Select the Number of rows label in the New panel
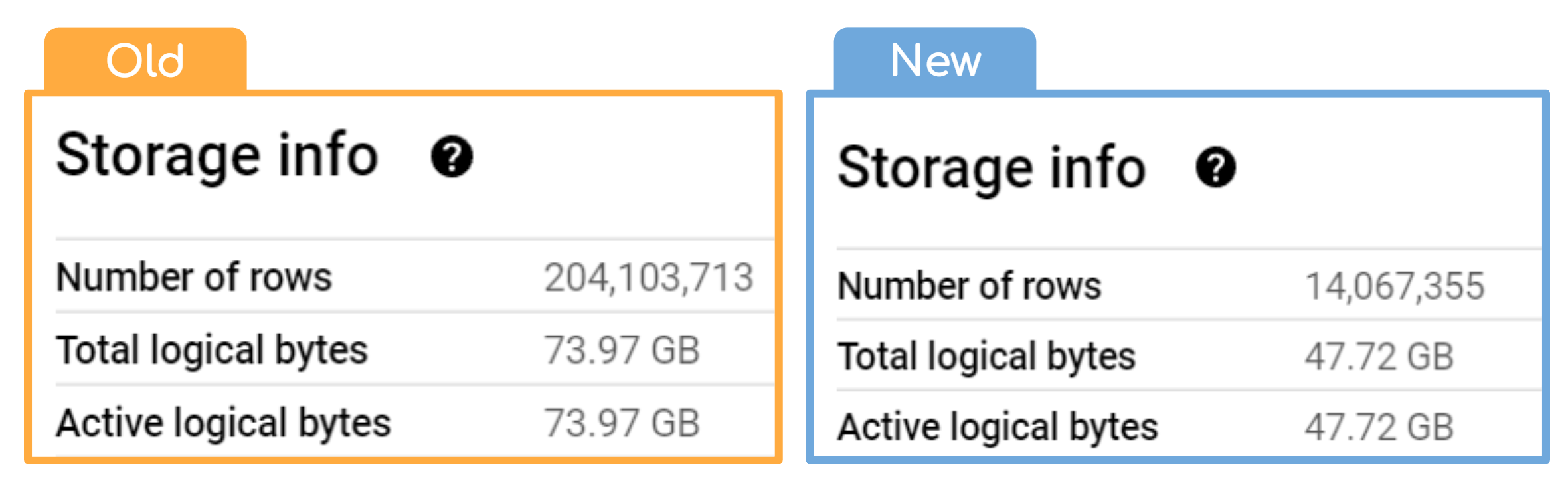Screen dimensions: 1568x481 (x=969, y=286)
